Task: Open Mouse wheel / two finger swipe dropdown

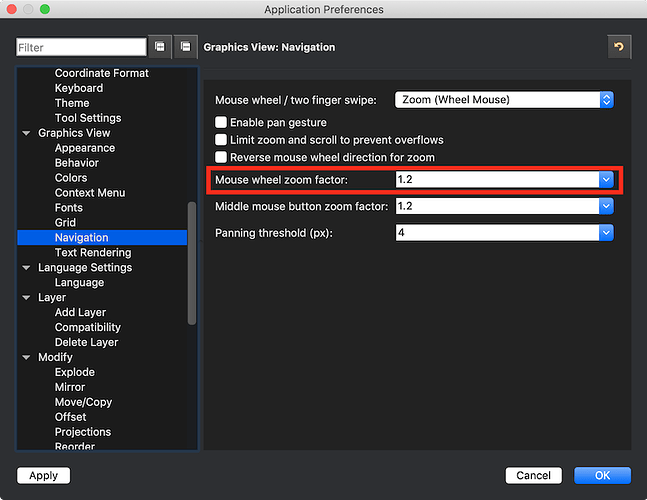Action: pos(504,99)
